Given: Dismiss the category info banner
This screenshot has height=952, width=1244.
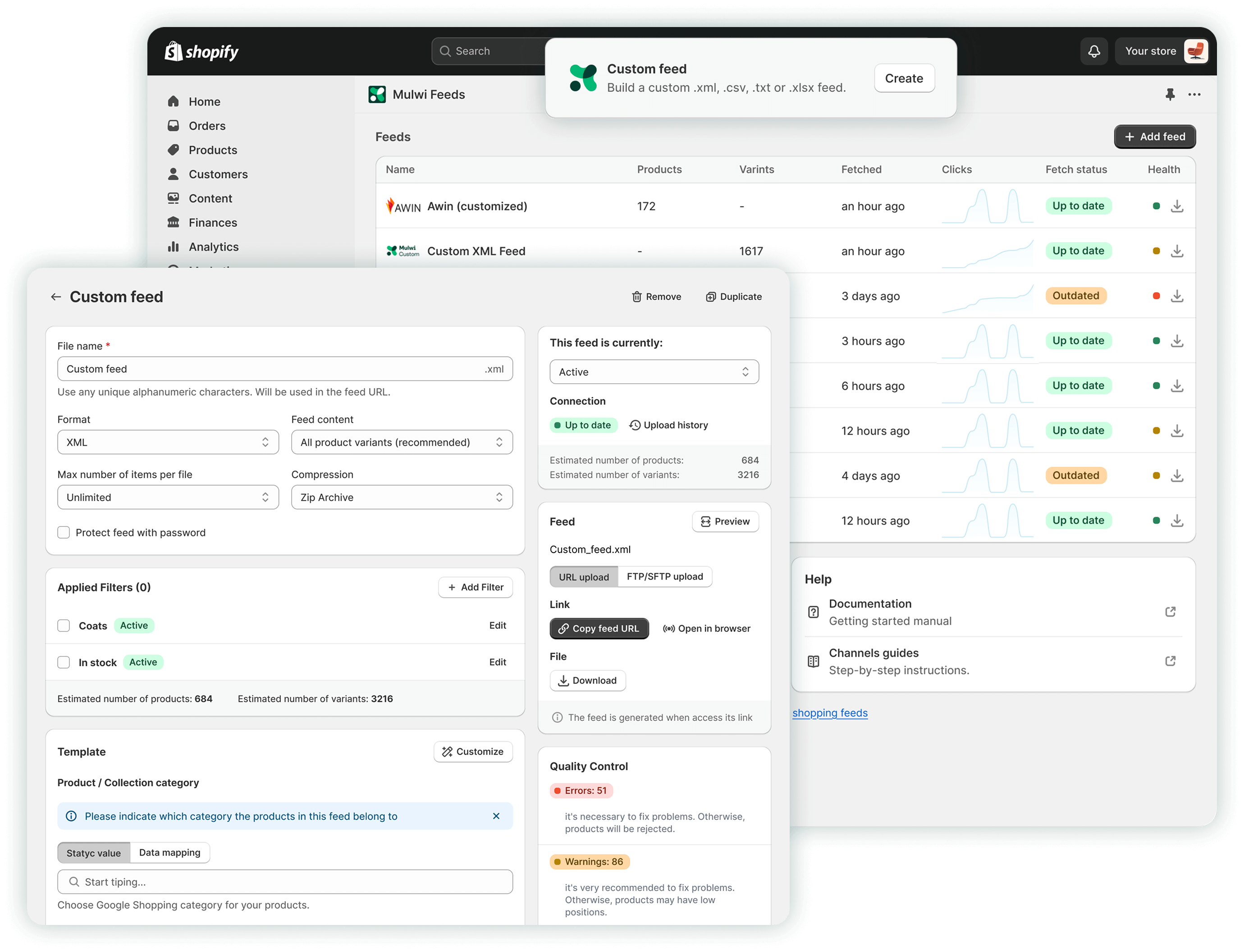Looking at the screenshot, I should click(x=496, y=816).
